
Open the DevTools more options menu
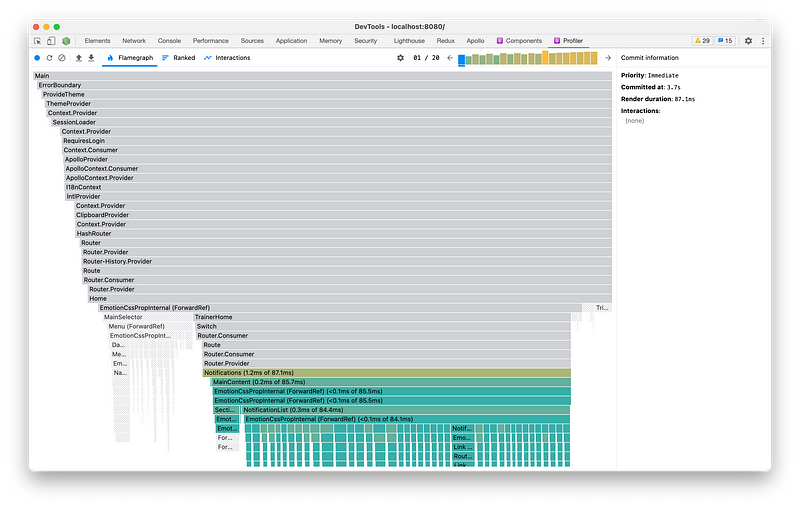(x=762, y=41)
